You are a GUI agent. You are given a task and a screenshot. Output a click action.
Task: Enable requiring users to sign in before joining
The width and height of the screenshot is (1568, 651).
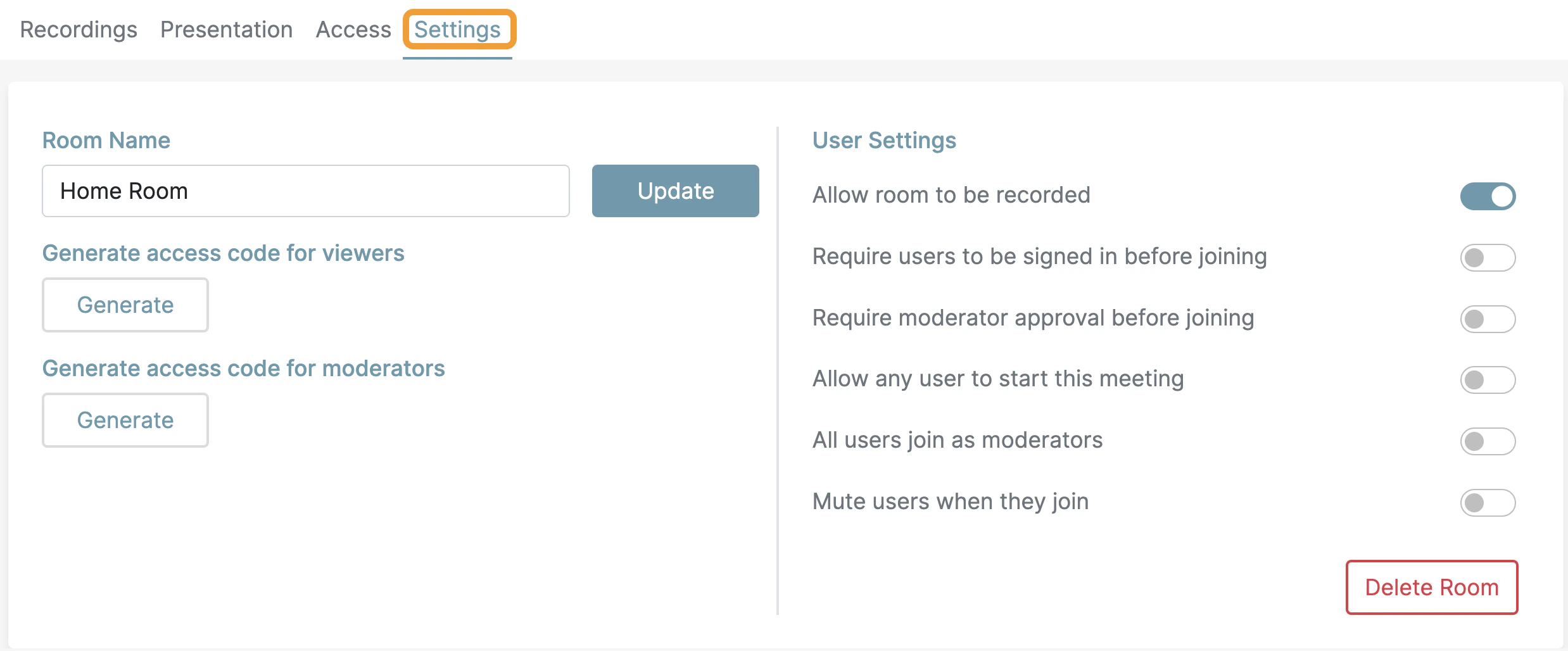[1488, 257]
